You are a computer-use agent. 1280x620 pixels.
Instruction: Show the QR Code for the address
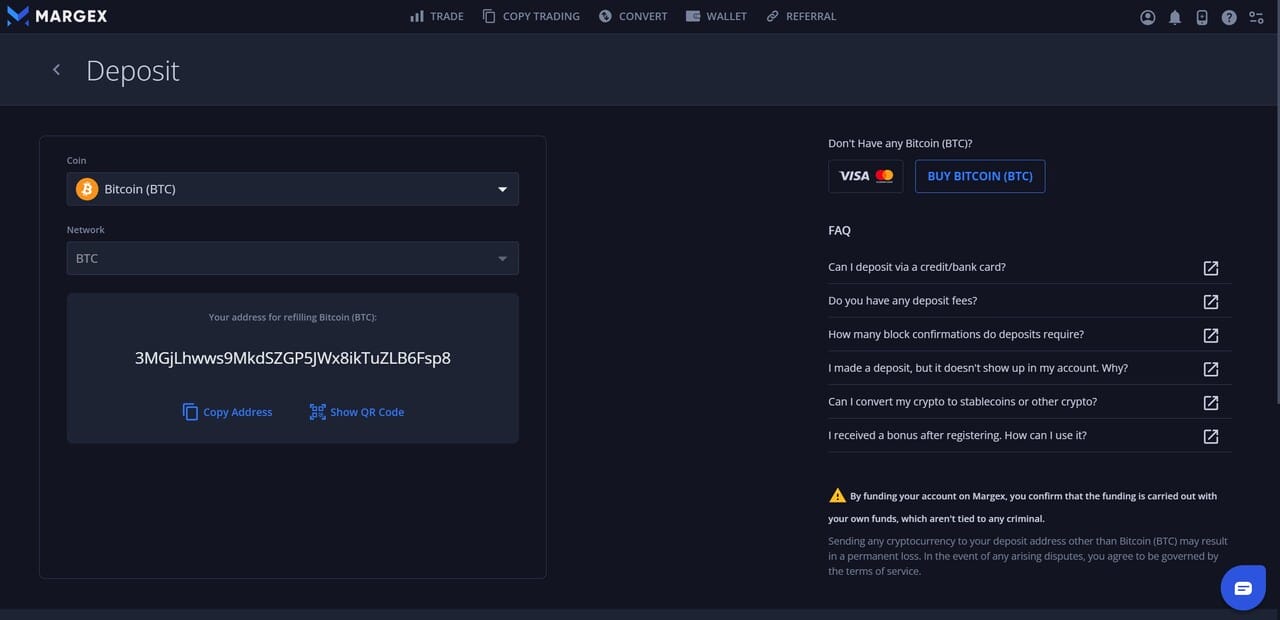(357, 411)
